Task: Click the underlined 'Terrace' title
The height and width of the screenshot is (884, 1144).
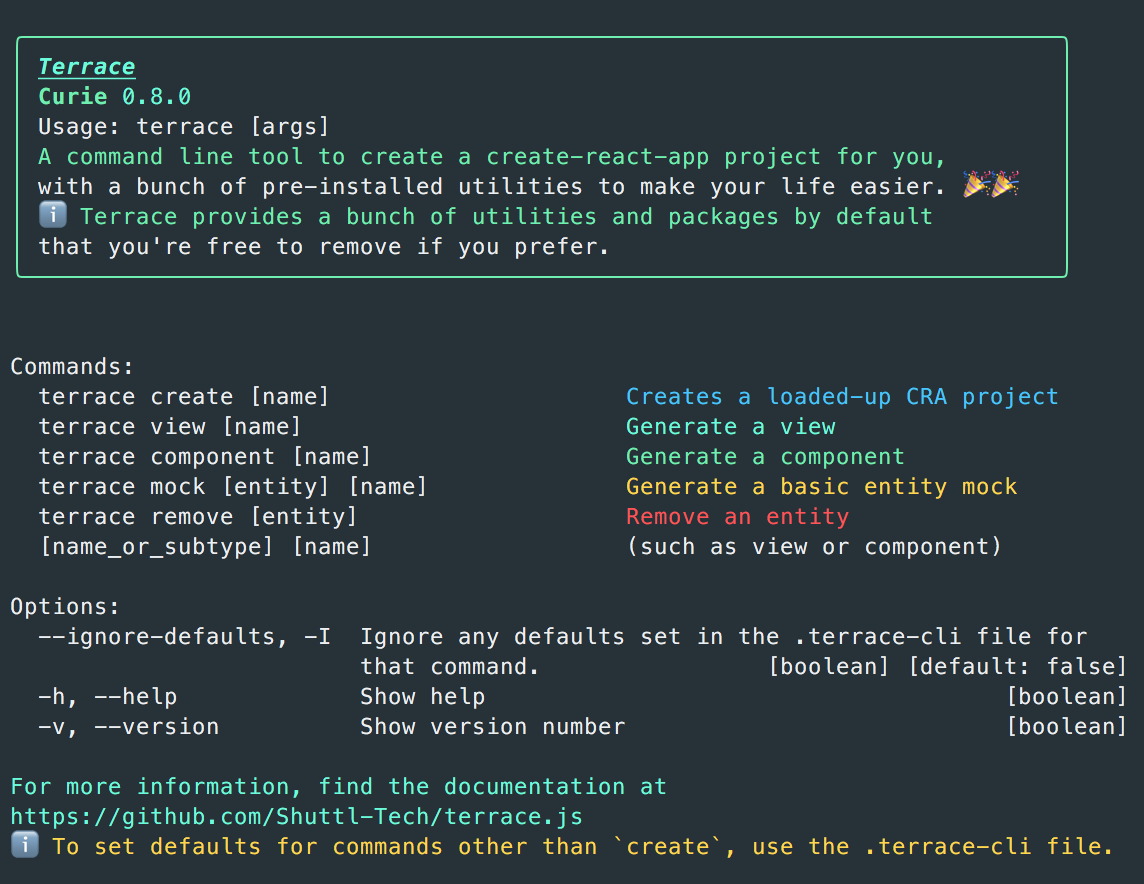Action: 87,66
